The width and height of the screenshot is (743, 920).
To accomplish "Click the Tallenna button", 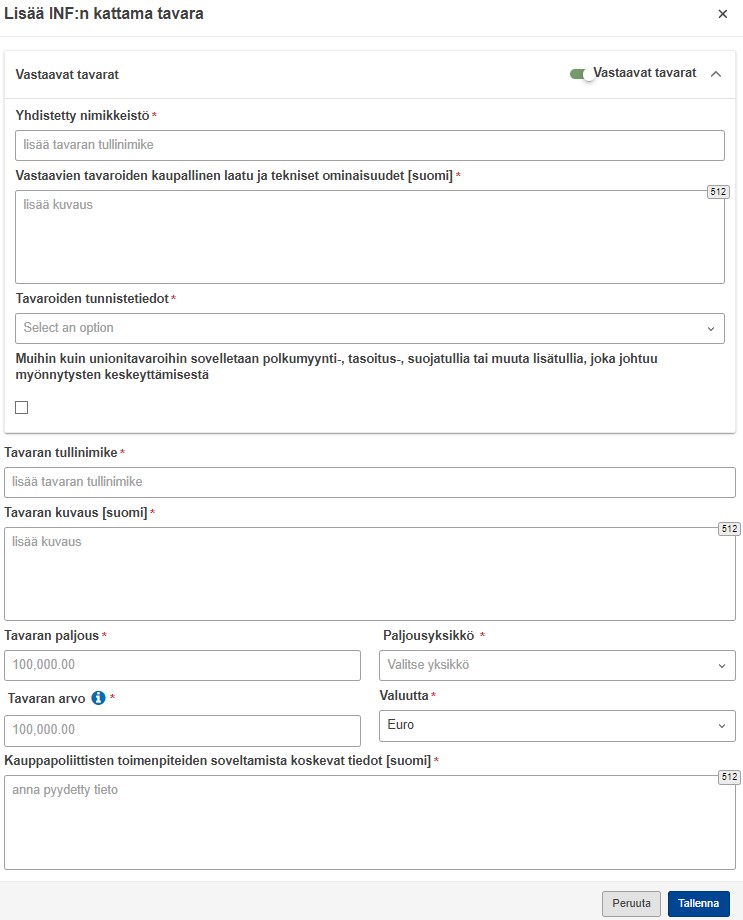I will pos(698,904).
